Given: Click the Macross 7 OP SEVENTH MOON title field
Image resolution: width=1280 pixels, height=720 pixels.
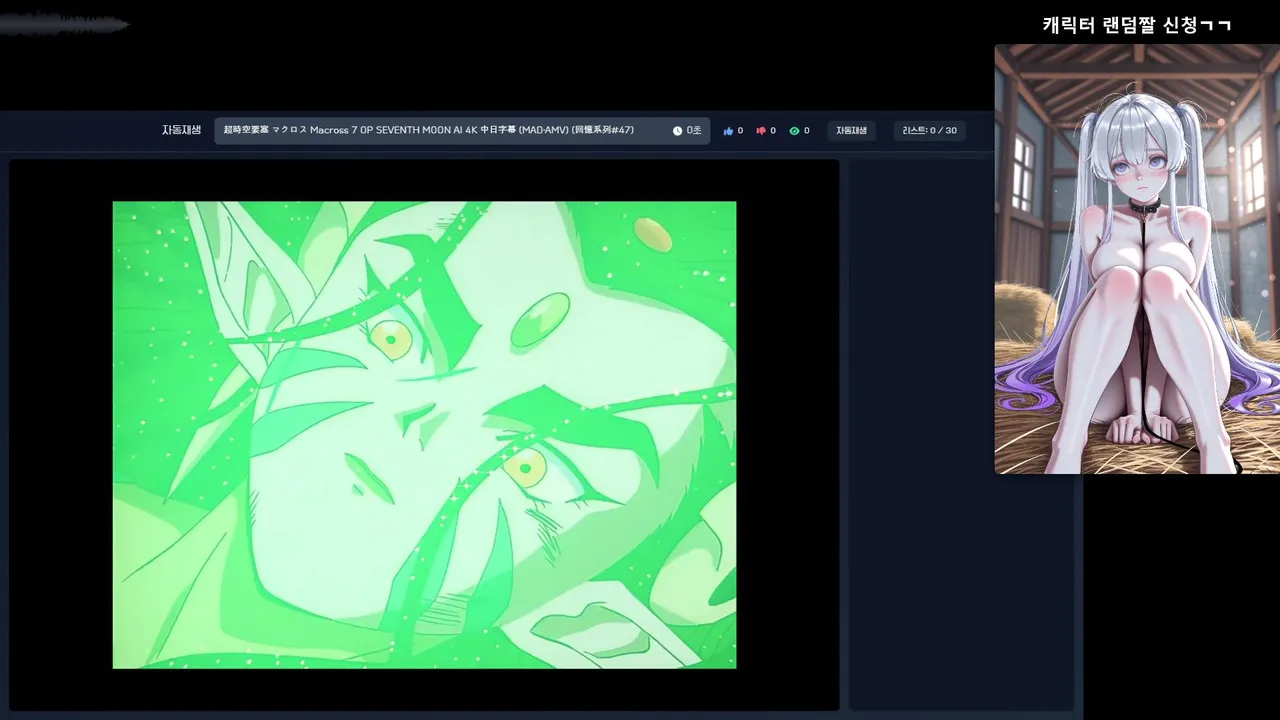Looking at the screenshot, I should click(462, 131).
